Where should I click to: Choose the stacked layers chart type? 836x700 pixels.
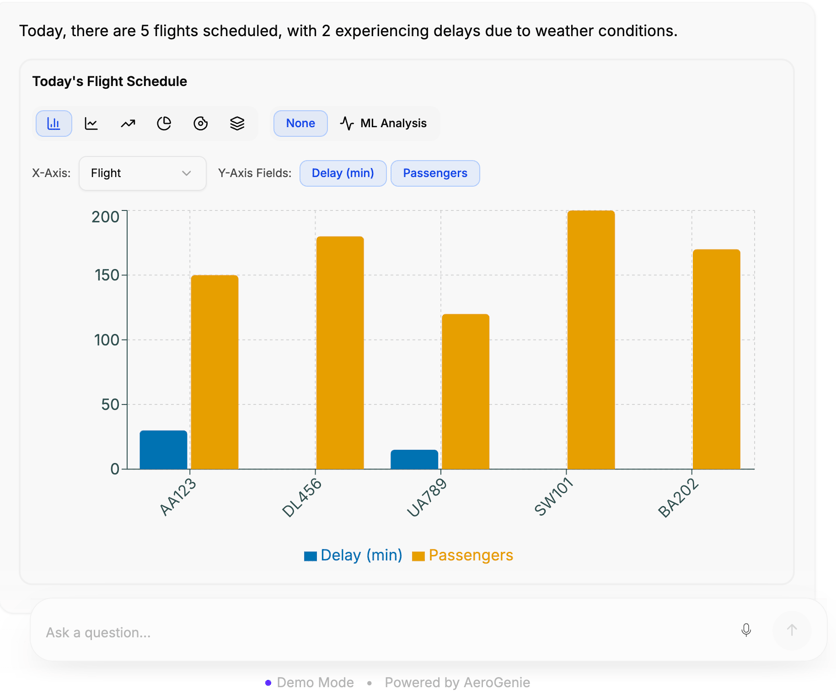click(x=237, y=123)
